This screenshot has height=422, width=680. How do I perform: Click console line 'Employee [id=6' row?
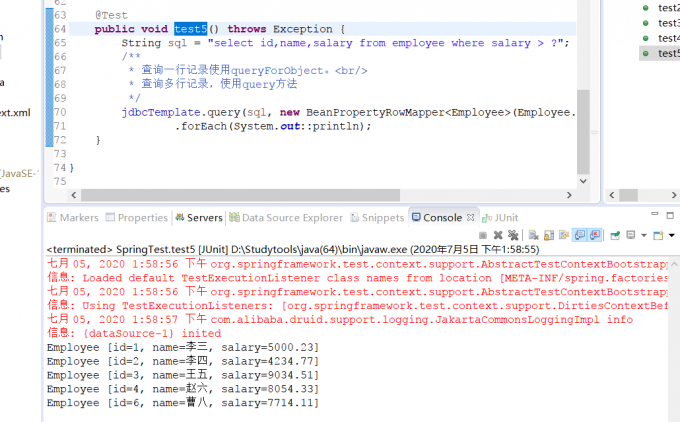click(x=183, y=403)
